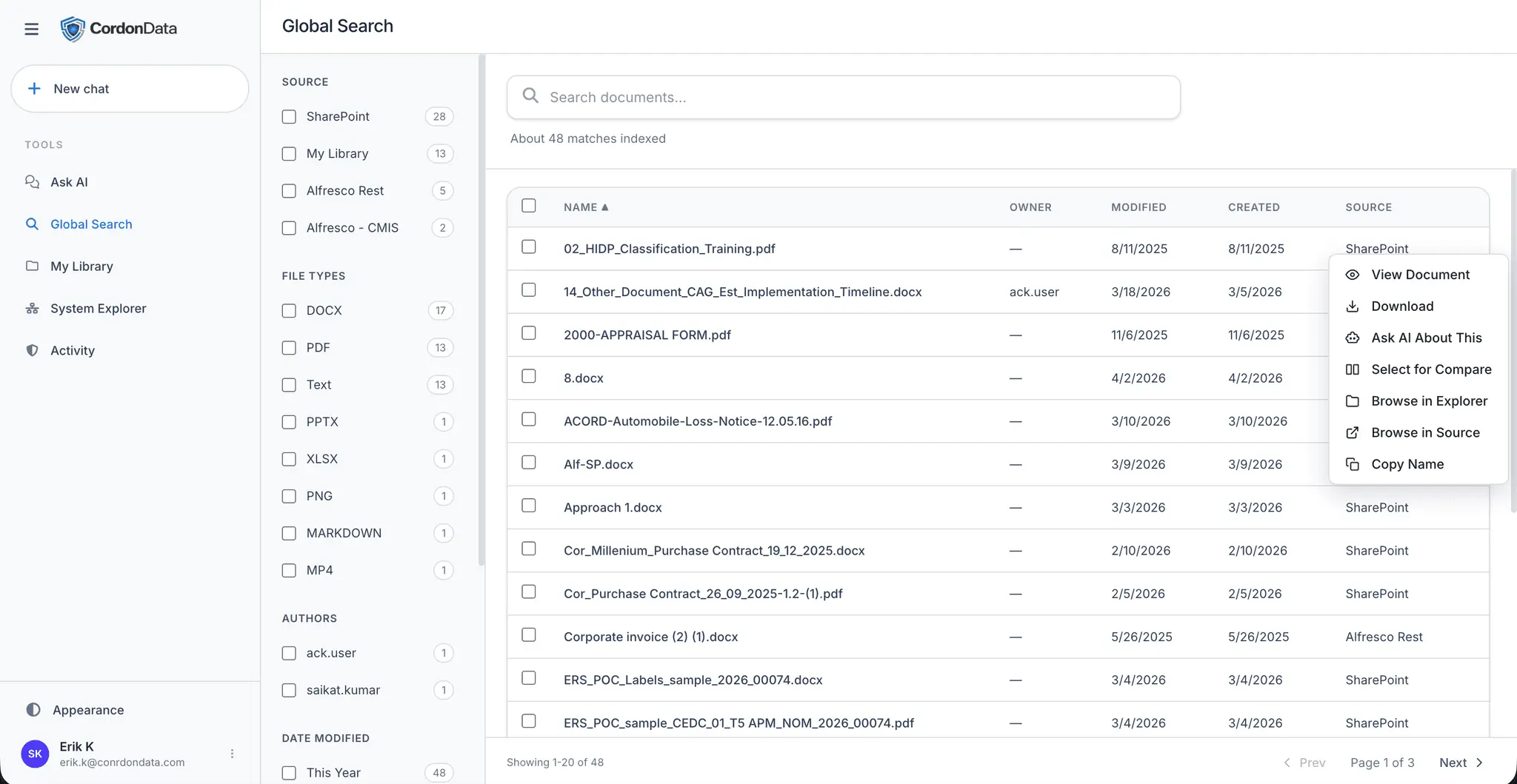Sort by the NAME column arrow
This screenshot has height=784, width=1517.
[x=605, y=207]
